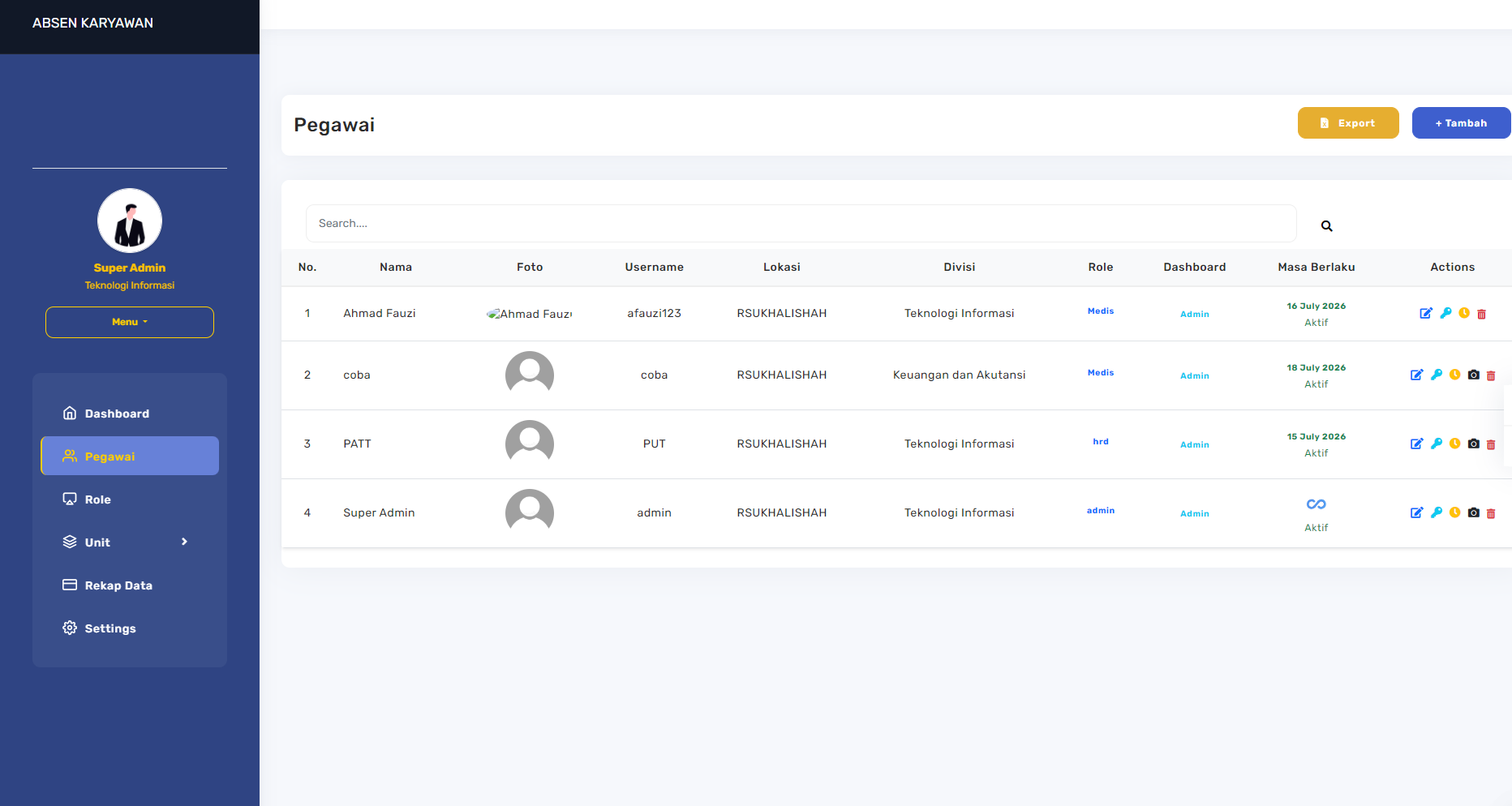
Task: Click the camera icon for Super Admin
Action: point(1473,512)
